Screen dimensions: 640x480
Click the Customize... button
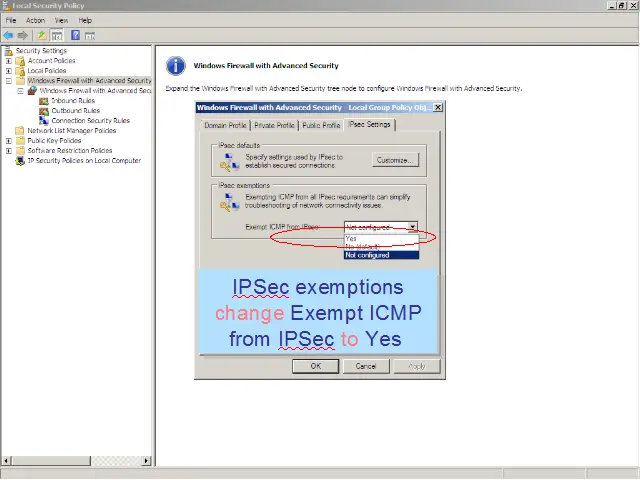(x=395, y=160)
